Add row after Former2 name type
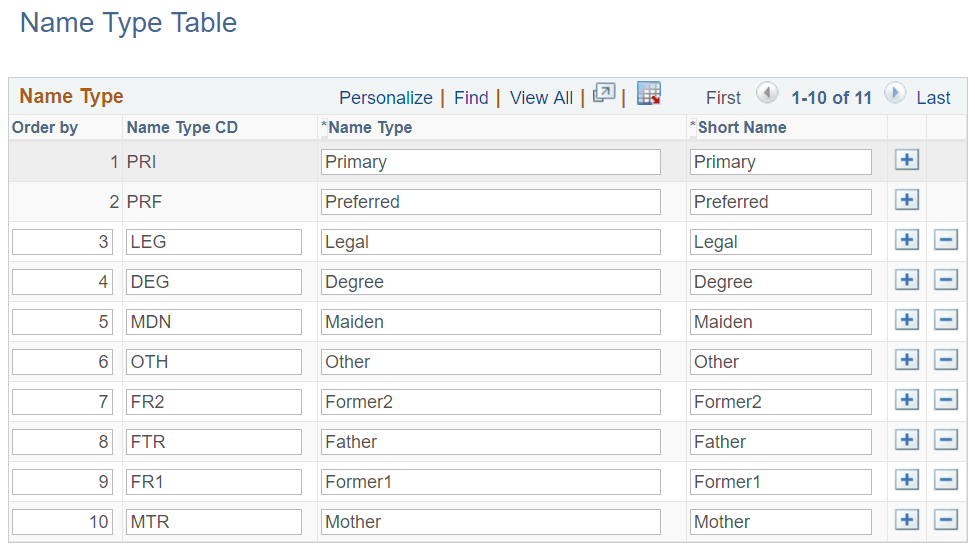The width and height of the screenshot is (975, 550). click(x=907, y=400)
